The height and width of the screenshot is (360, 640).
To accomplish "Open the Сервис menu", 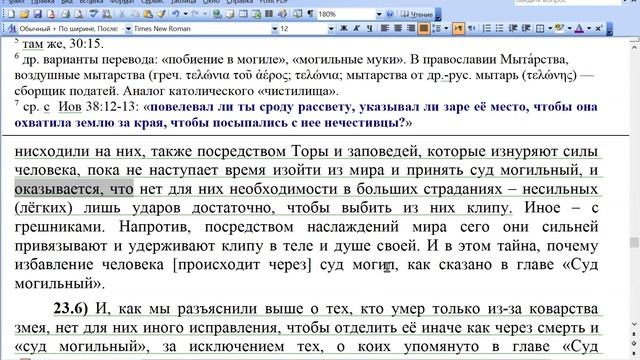I will click(152, 2).
